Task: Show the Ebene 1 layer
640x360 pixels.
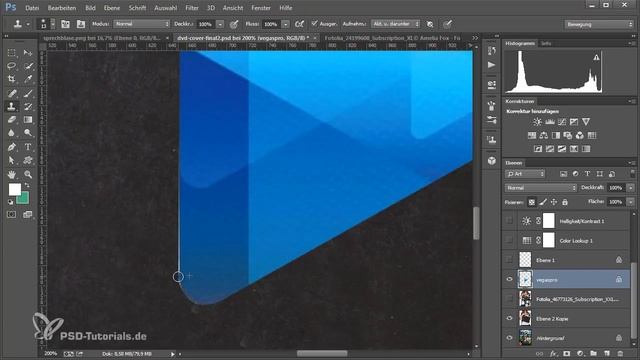Action: click(509, 260)
